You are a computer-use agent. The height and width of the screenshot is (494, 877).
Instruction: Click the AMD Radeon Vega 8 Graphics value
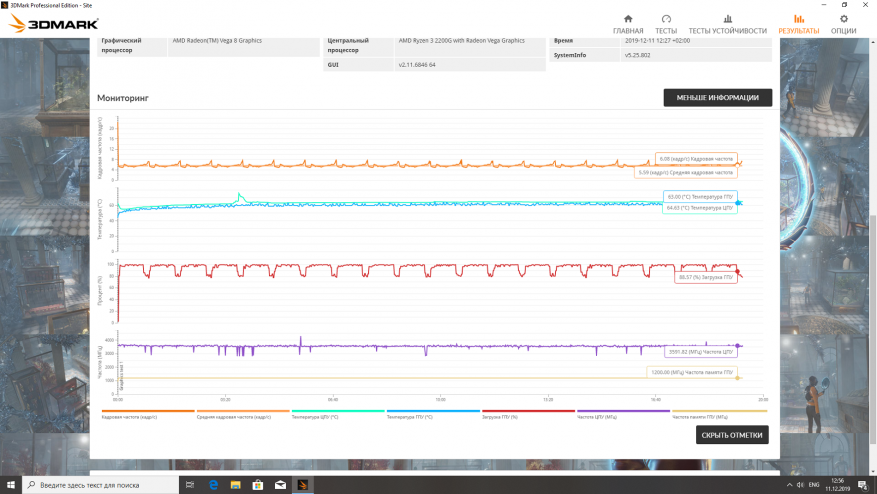(217, 40)
